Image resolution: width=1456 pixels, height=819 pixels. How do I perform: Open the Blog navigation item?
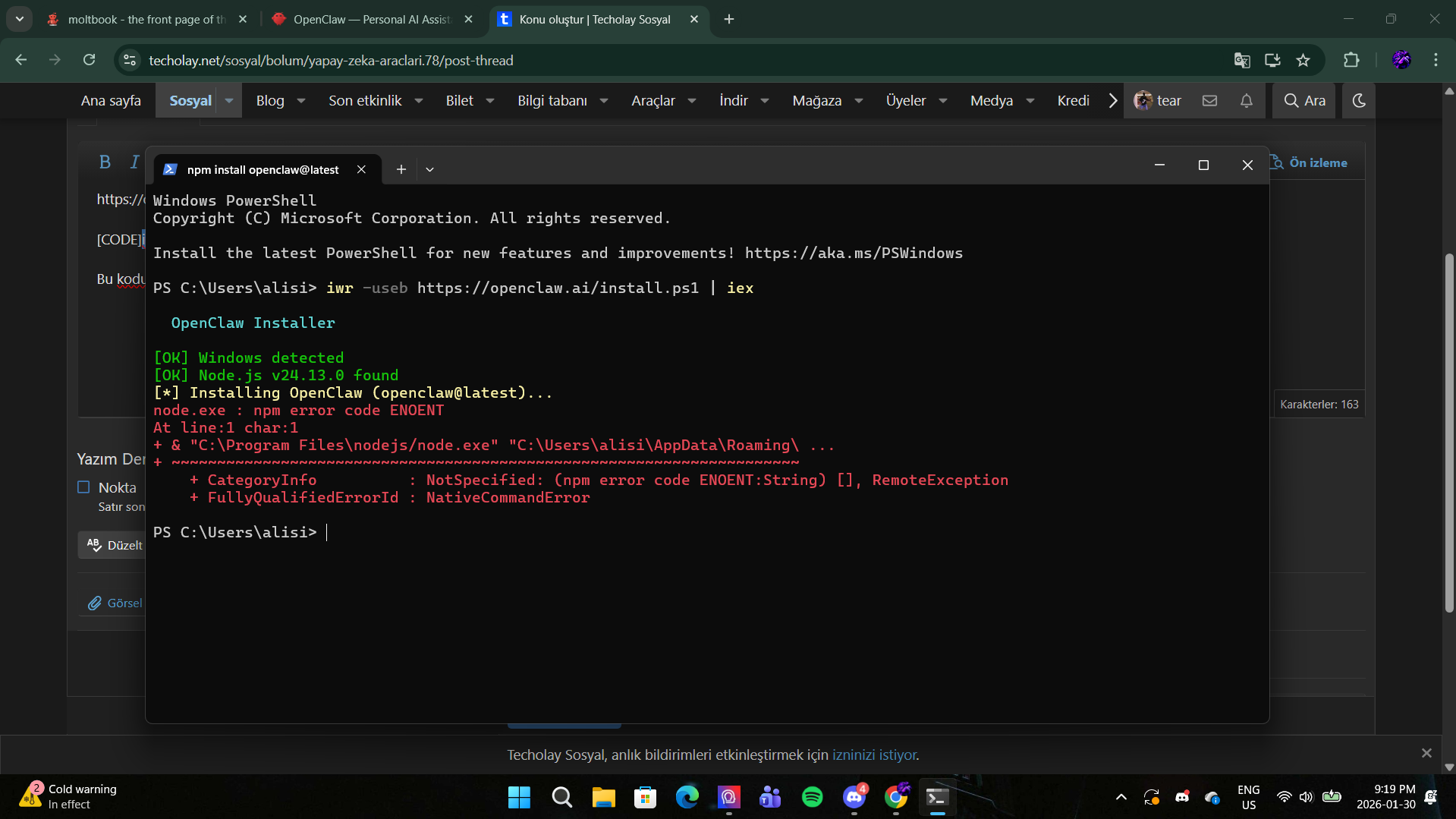point(270,100)
